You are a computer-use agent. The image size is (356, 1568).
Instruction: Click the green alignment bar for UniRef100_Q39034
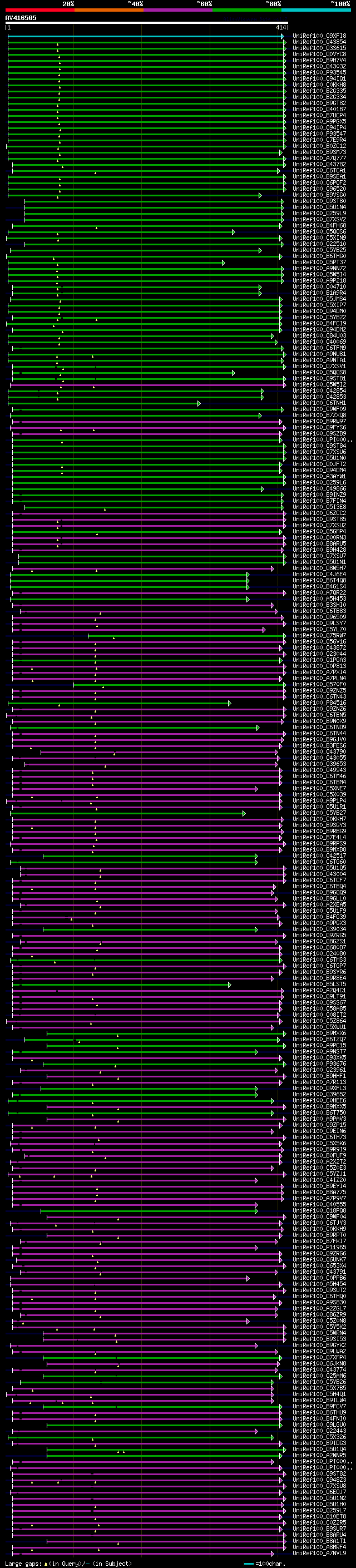click(150, 929)
